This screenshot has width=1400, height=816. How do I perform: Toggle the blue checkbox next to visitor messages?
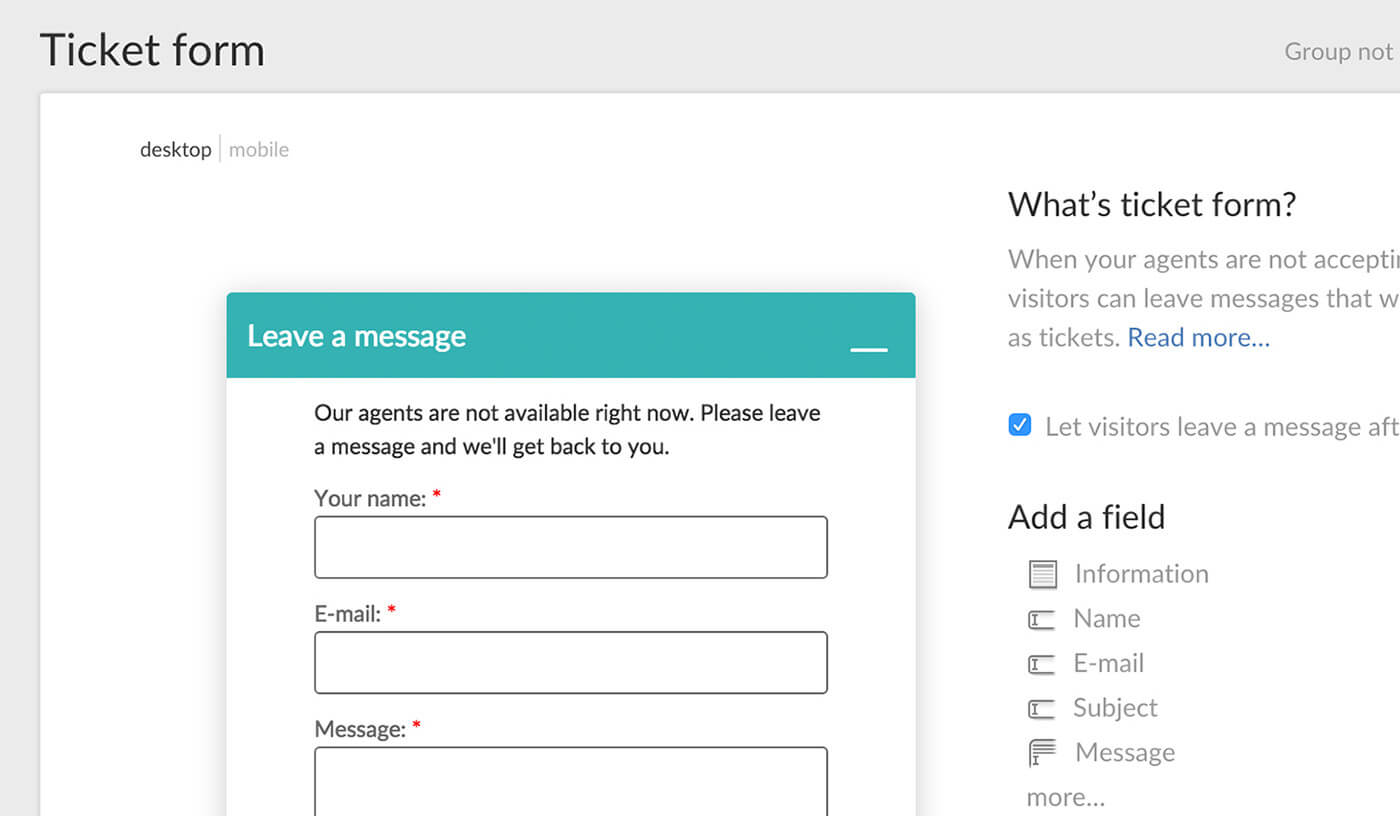tap(1019, 425)
